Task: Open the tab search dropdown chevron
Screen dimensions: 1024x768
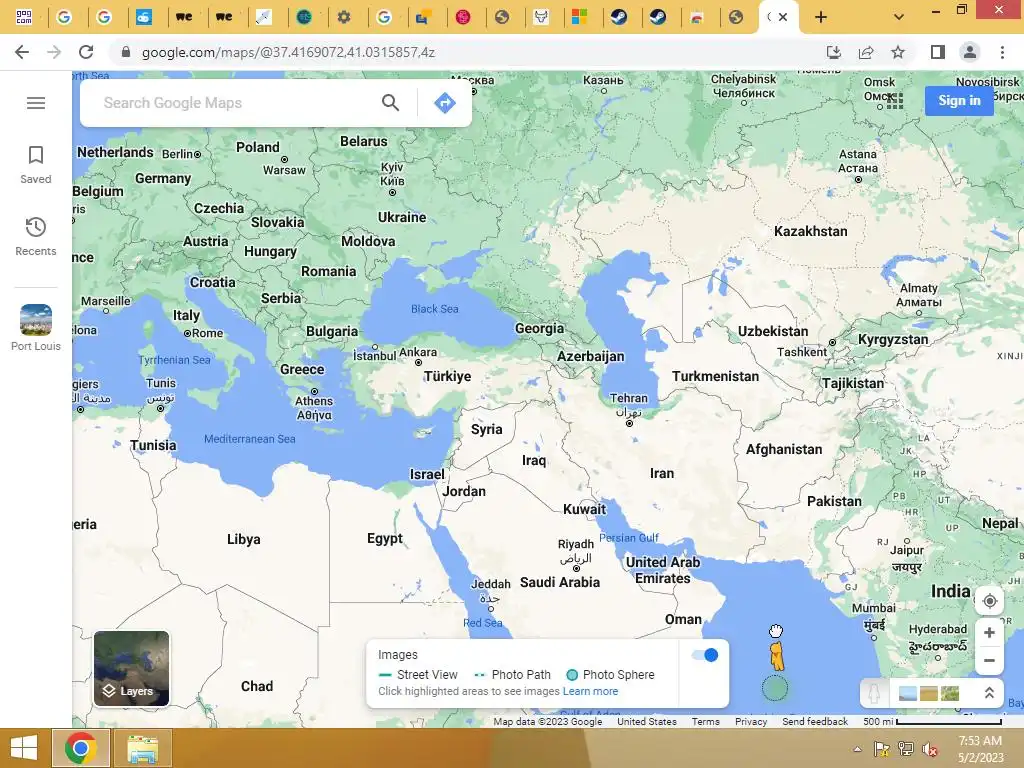Action: (899, 17)
